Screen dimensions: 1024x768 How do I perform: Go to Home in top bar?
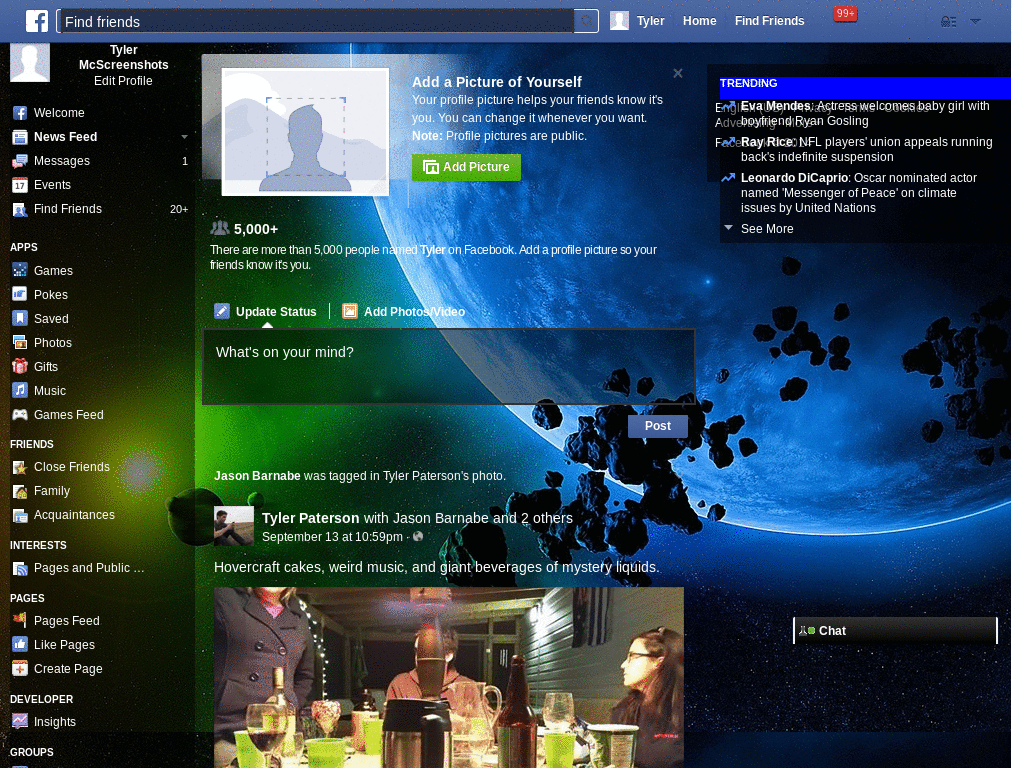tap(699, 21)
